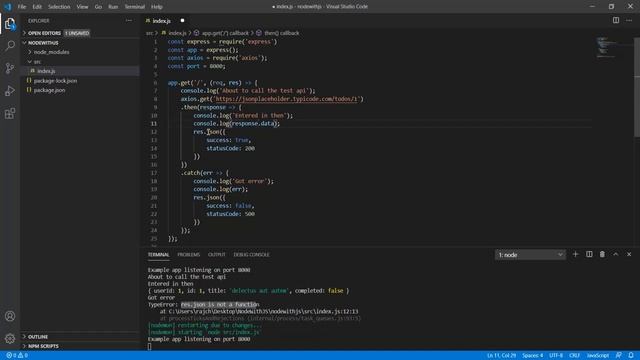Open the Edit menu
640x360 pixels.
click(x=37, y=7)
